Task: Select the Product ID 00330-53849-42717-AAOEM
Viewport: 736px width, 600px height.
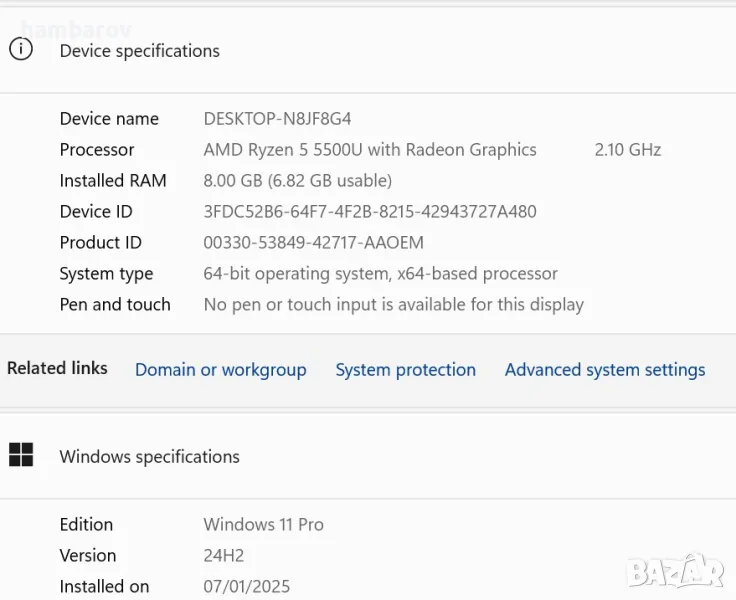Action: click(313, 243)
